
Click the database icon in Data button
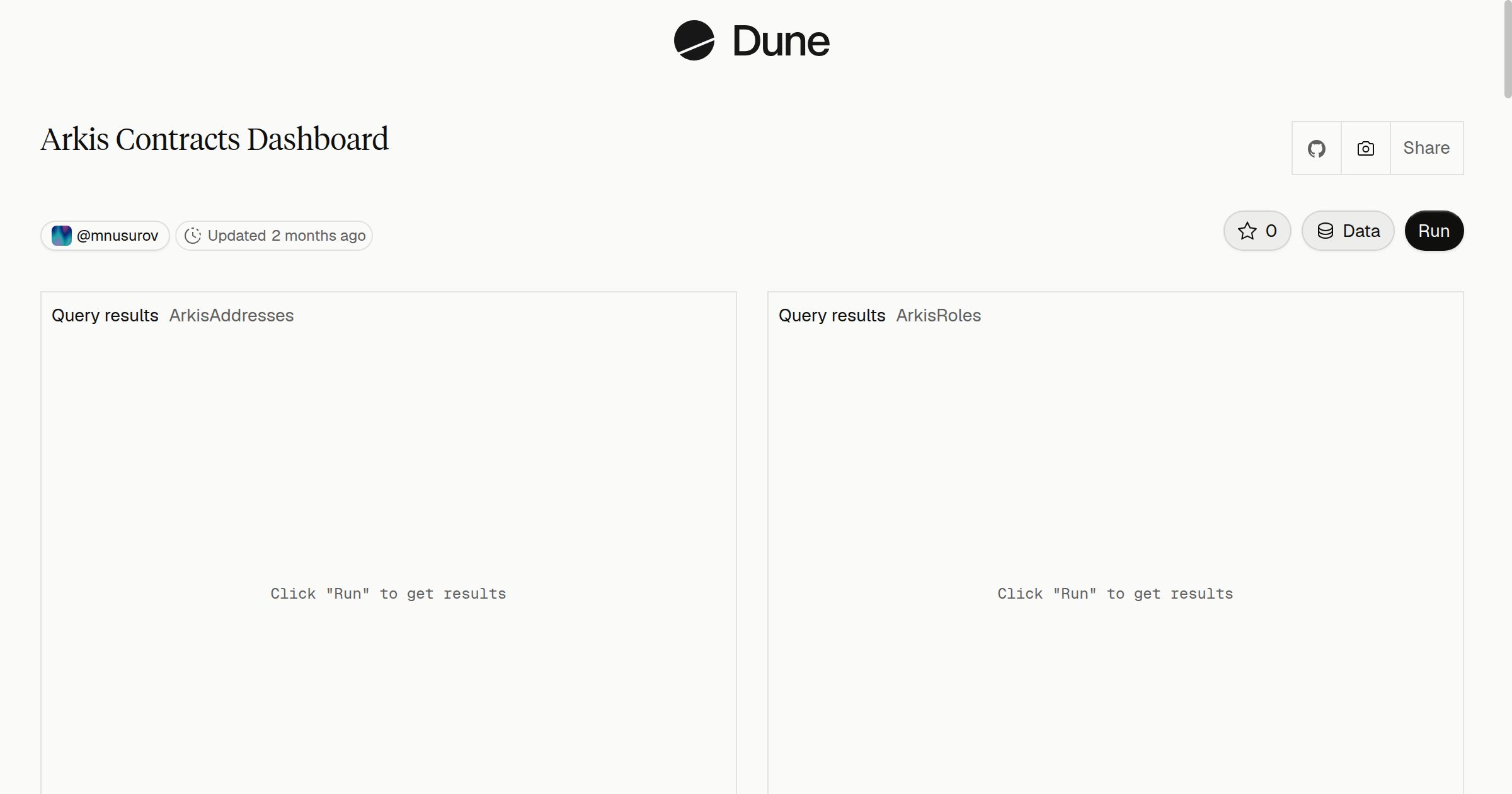click(1326, 231)
